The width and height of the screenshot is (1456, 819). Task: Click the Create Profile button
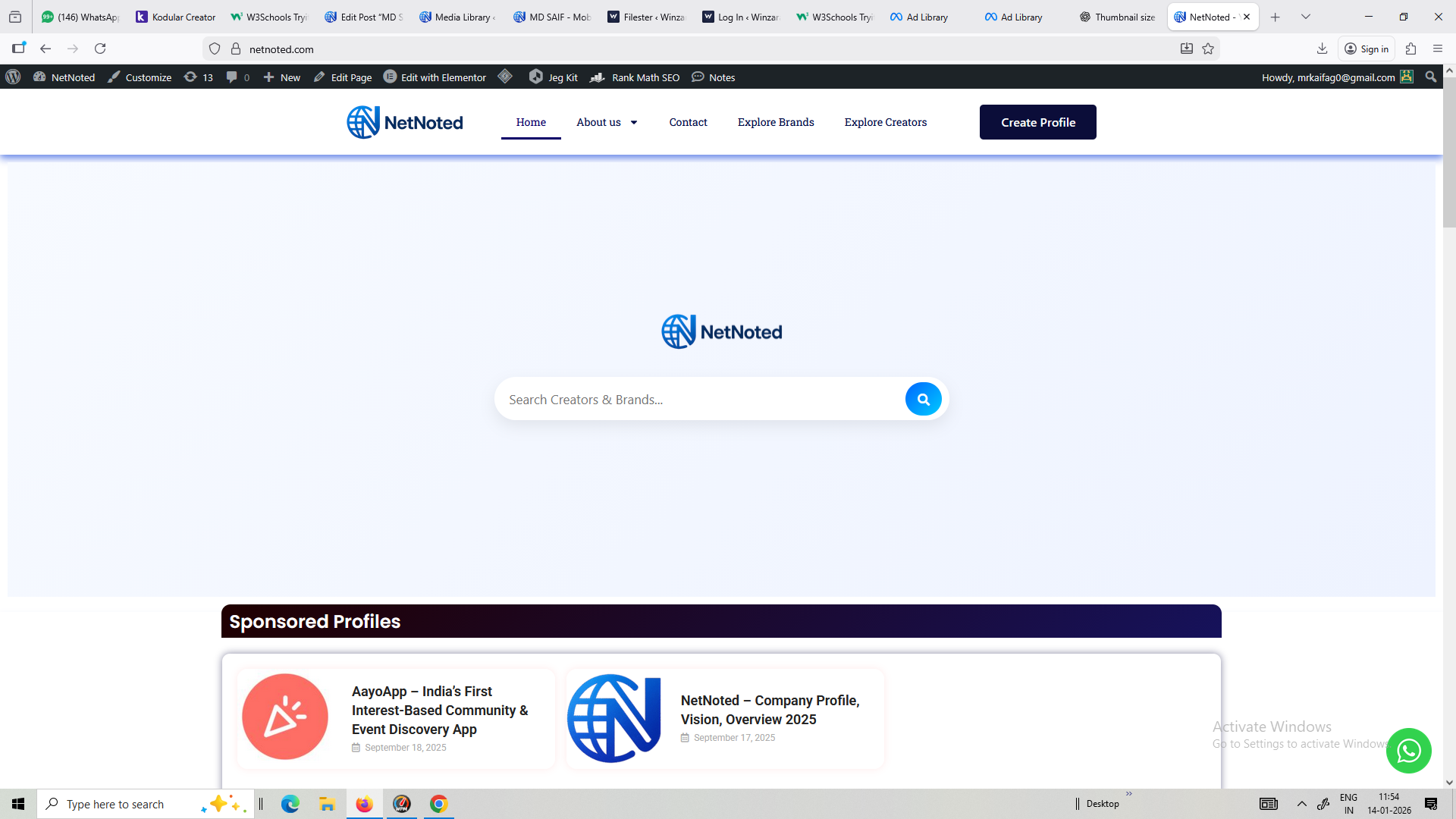pyautogui.click(x=1037, y=122)
